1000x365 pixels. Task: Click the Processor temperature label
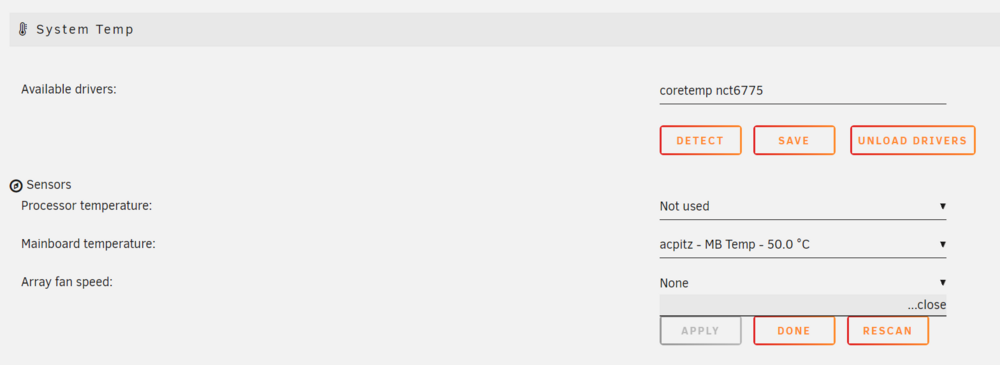87,206
